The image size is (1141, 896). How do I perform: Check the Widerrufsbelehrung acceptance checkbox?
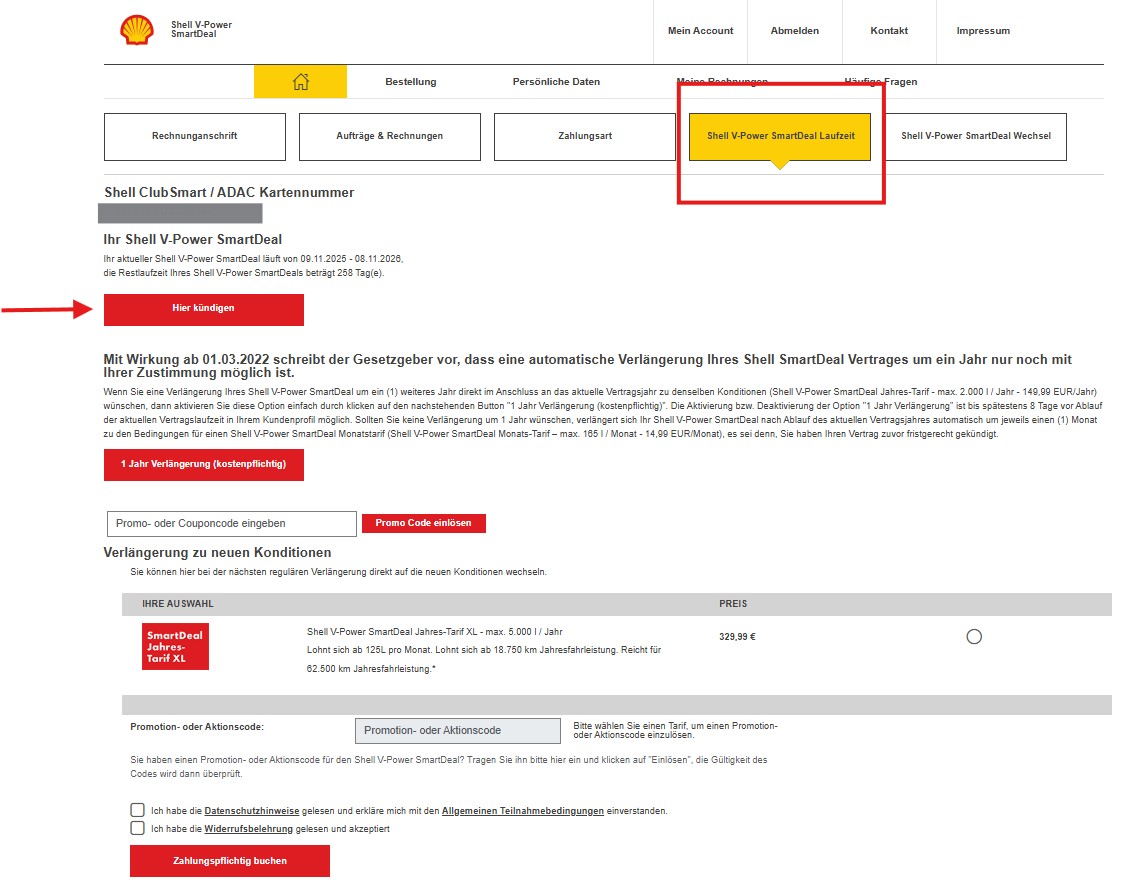click(x=137, y=828)
